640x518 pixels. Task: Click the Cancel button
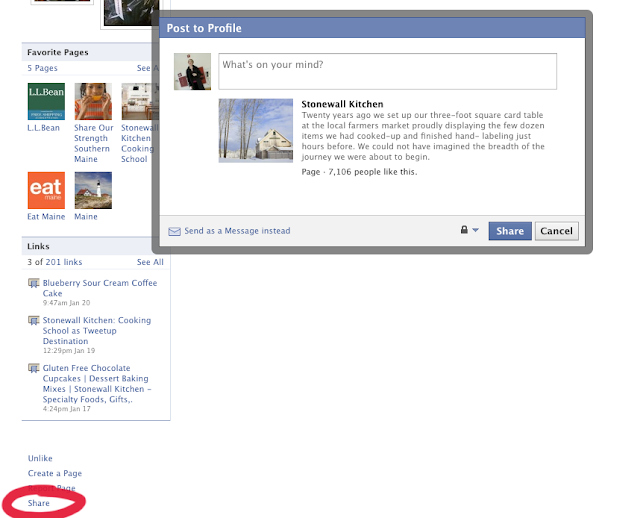pyautogui.click(x=556, y=231)
